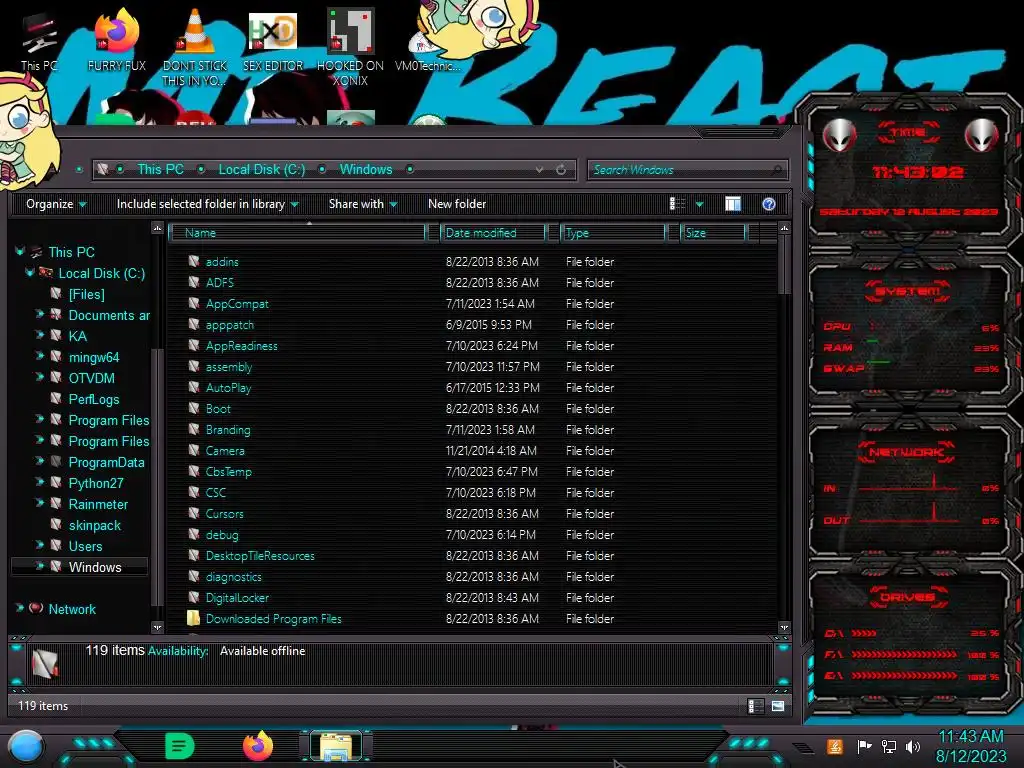Select the File Explorer taskbar button
The width and height of the screenshot is (1024, 768).
(336, 746)
